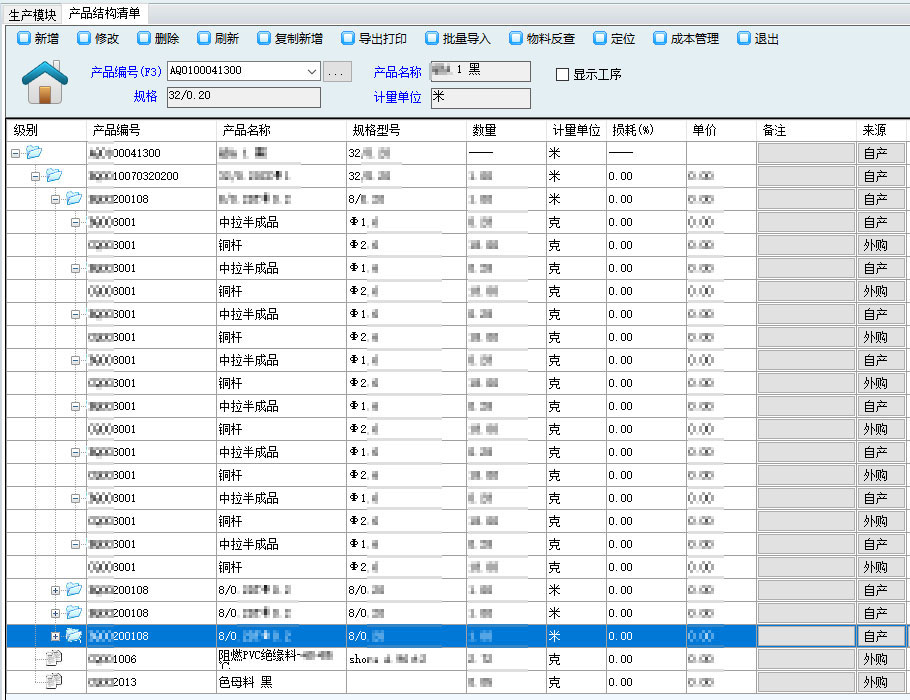Screen dimensions: 910x700
Task: Click the 删除 toolbar button
Action: click(158, 39)
